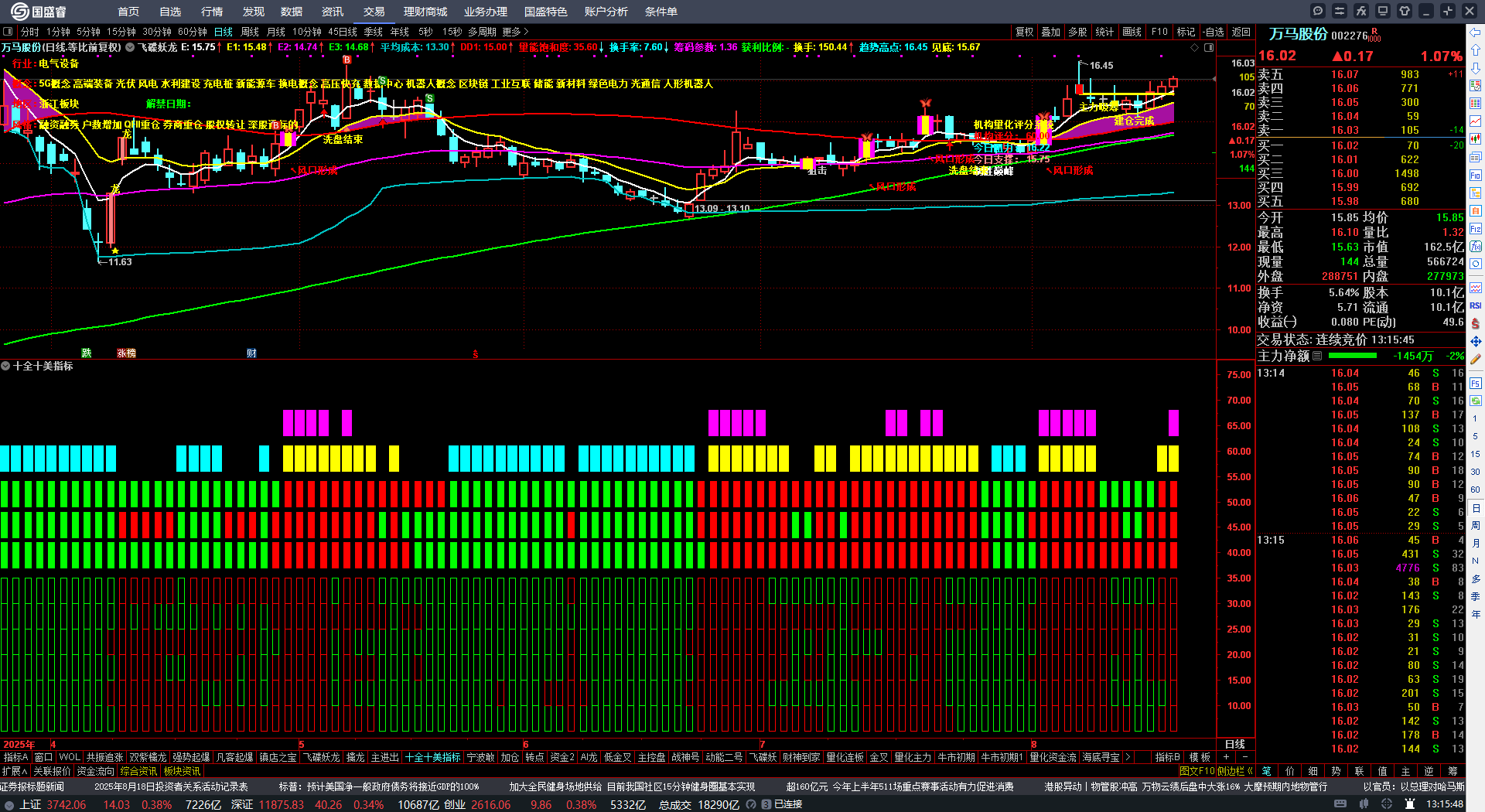Click the left arrow back icon
The width and height of the screenshot is (1485, 812).
point(1476,32)
